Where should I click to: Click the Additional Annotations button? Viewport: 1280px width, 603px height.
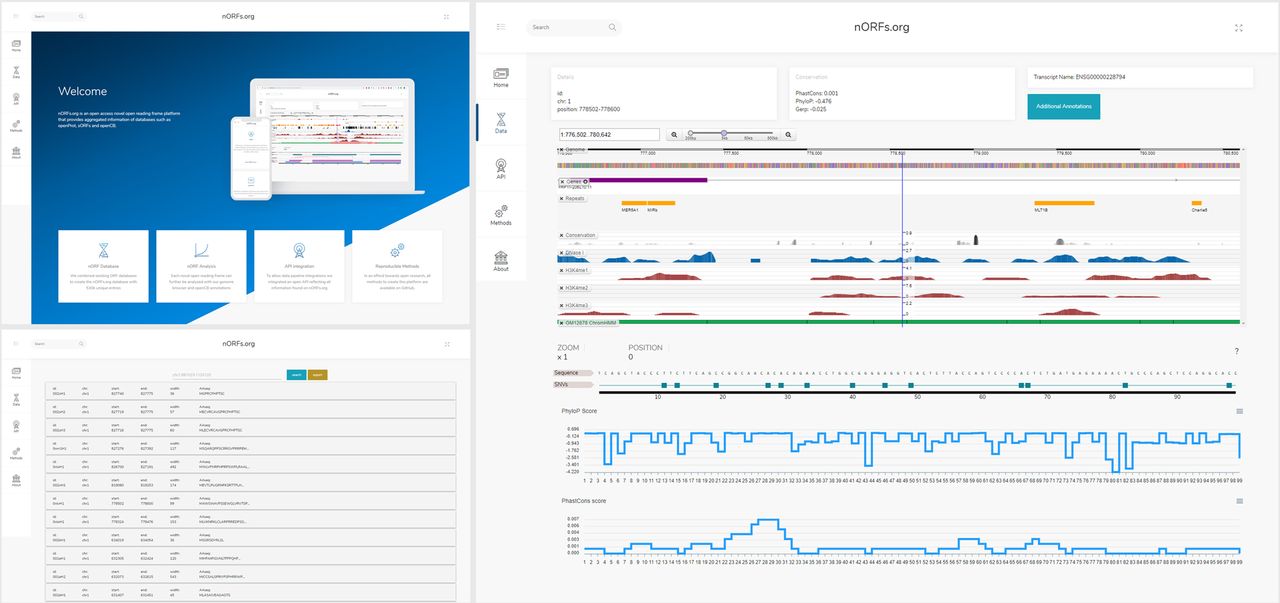[1063, 106]
